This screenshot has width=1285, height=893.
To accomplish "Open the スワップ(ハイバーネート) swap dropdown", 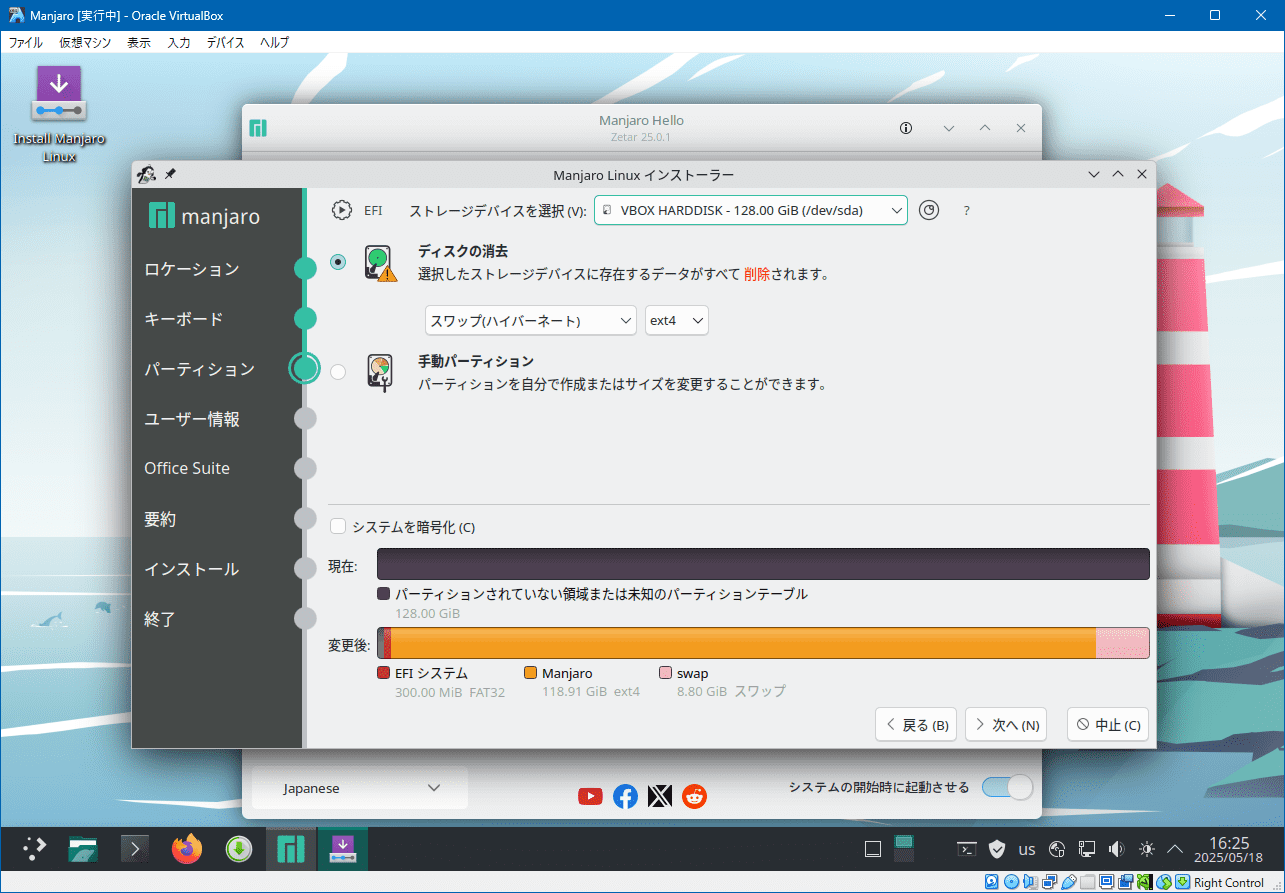I will pos(531,320).
